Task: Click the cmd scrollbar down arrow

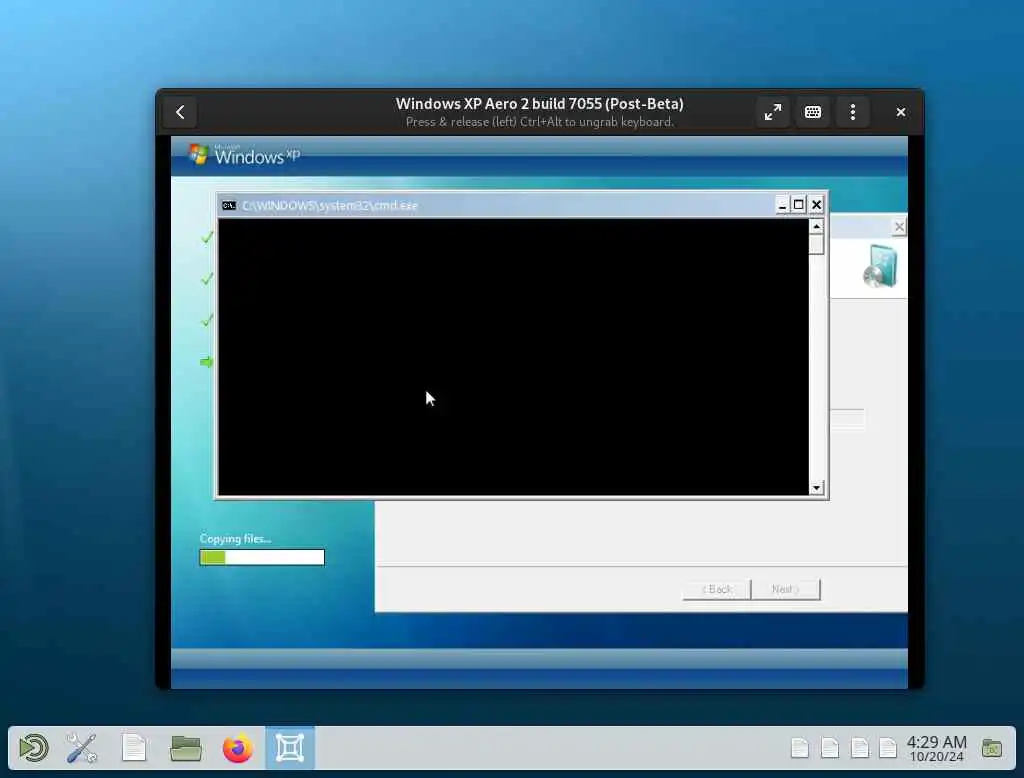Action: click(x=816, y=488)
